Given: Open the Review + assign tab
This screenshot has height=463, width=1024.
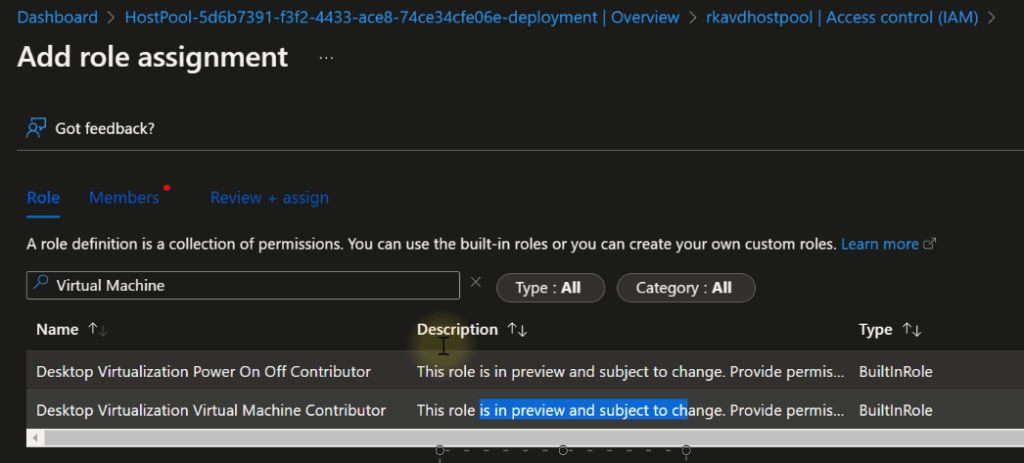Looking at the screenshot, I should click(269, 198).
